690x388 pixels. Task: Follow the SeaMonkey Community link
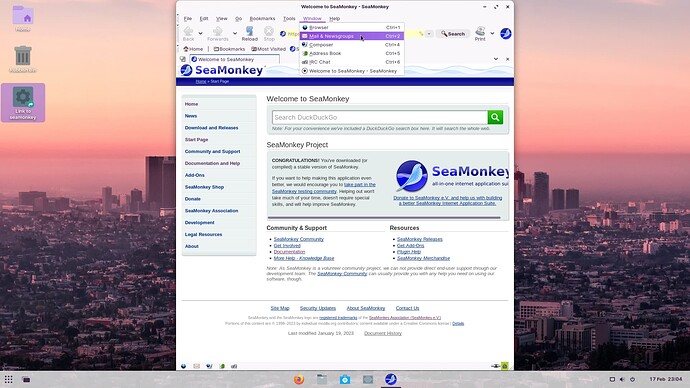tap(298, 239)
